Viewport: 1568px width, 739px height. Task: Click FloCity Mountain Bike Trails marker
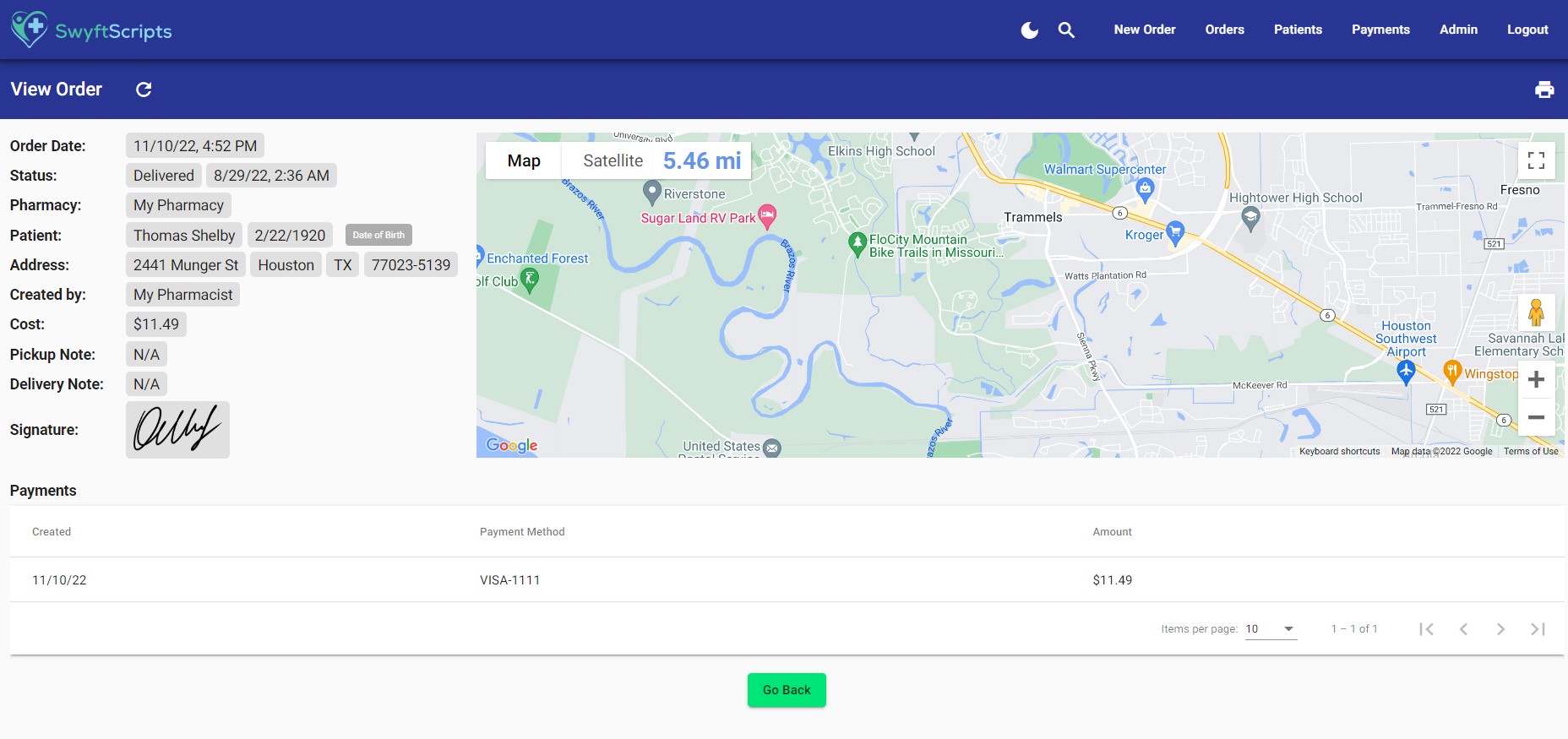point(857,245)
